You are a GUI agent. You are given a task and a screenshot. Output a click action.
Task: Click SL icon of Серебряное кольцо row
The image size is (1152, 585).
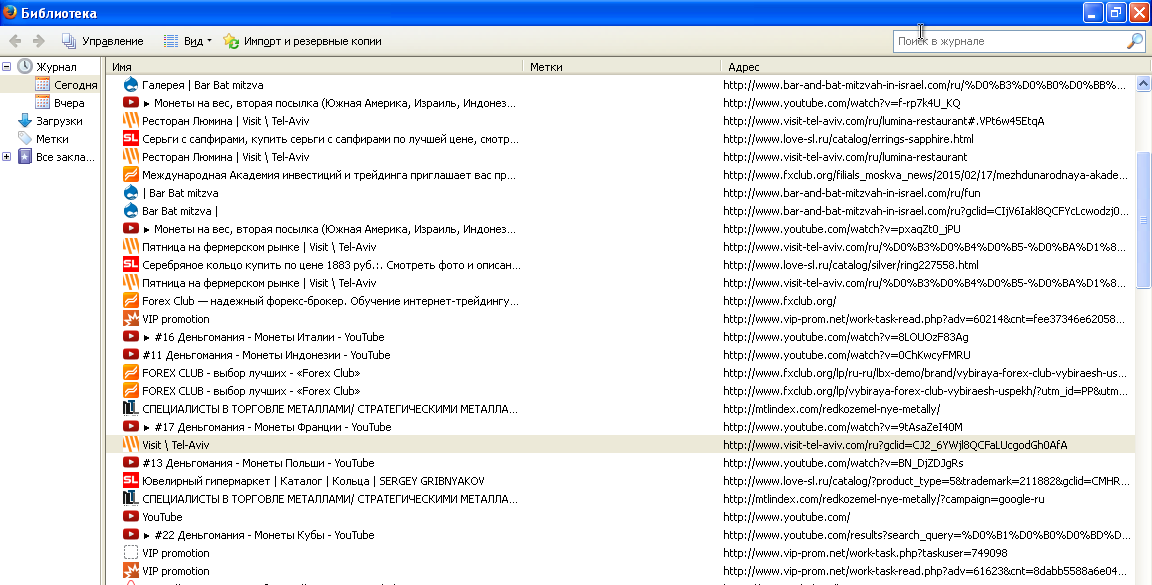[131, 265]
